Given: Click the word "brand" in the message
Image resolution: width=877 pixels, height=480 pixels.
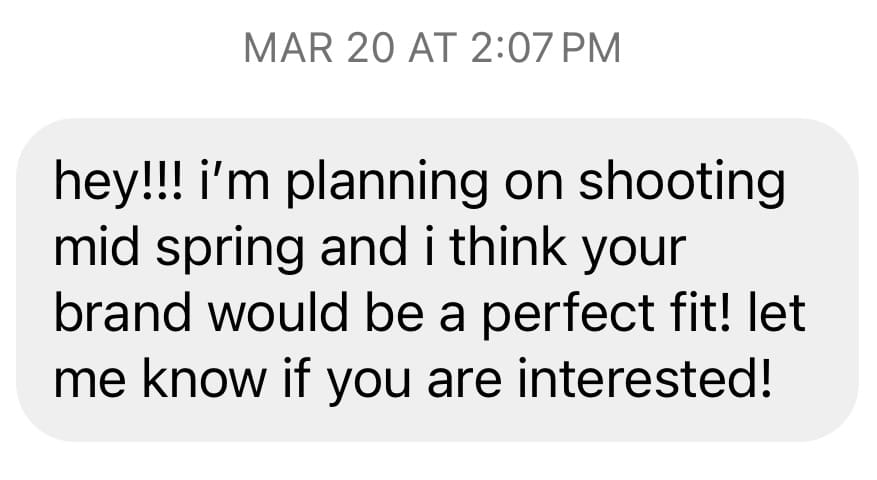Looking at the screenshot, I should (x=122, y=312).
